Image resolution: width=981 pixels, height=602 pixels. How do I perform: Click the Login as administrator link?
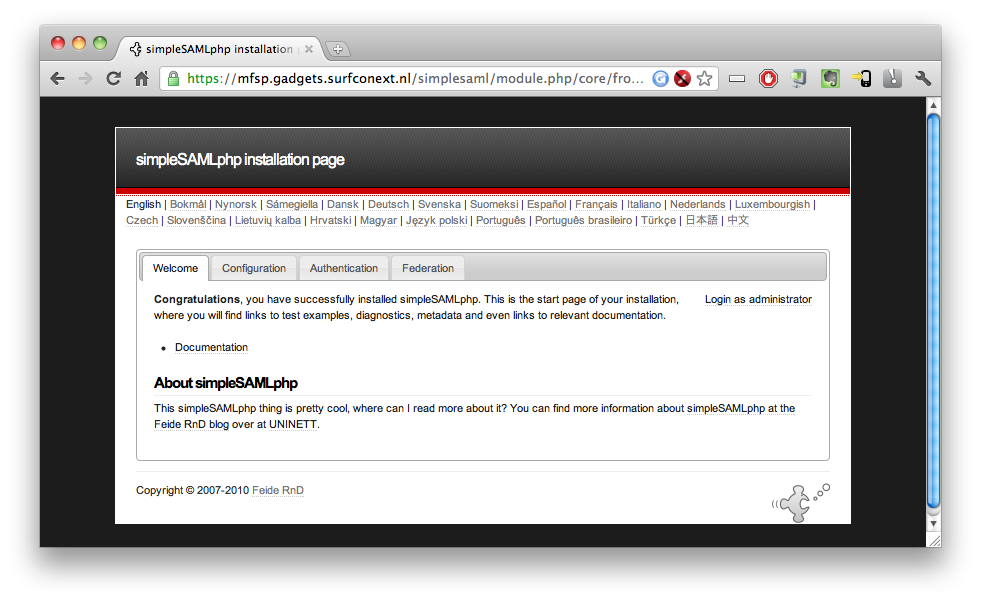tap(758, 300)
